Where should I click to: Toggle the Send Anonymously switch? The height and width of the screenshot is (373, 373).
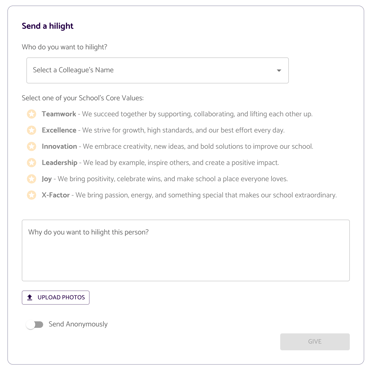(x=35, y=325)
